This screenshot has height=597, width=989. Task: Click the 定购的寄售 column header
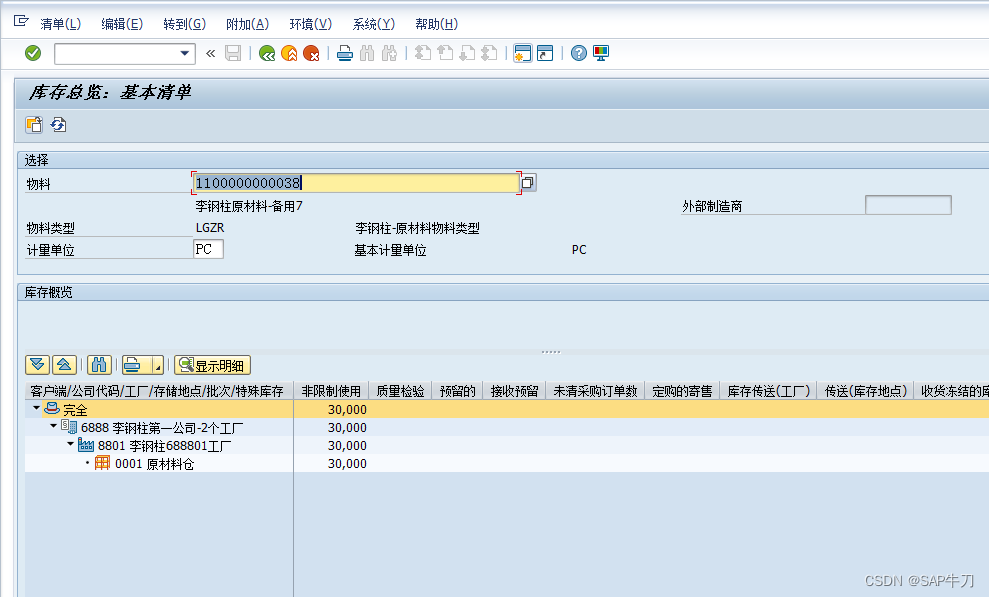(682, 391)
